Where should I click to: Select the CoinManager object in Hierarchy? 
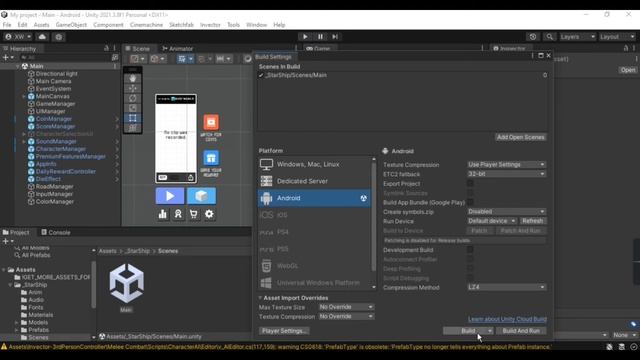pos(53,119)
